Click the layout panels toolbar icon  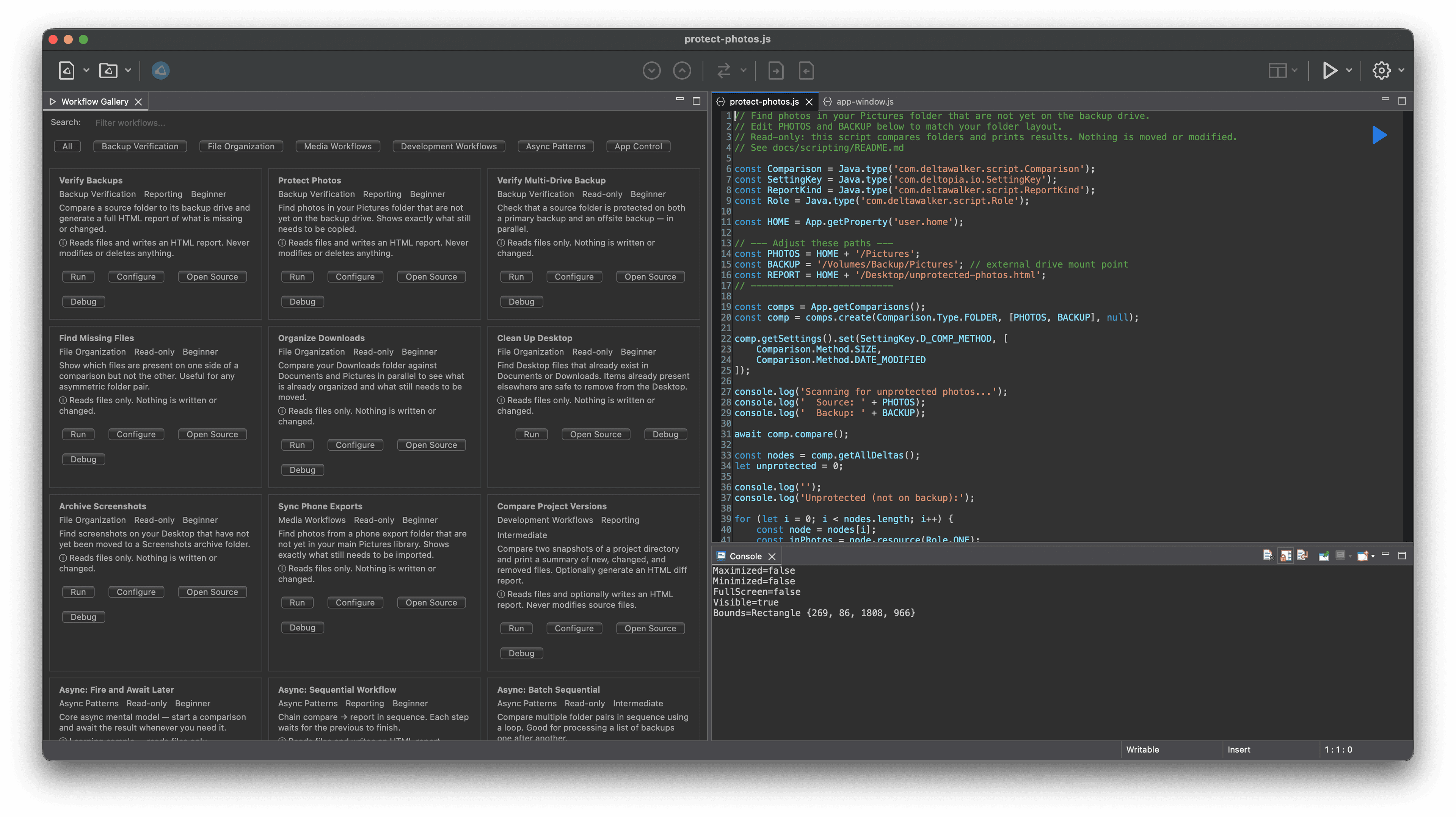coord(1277,71)
